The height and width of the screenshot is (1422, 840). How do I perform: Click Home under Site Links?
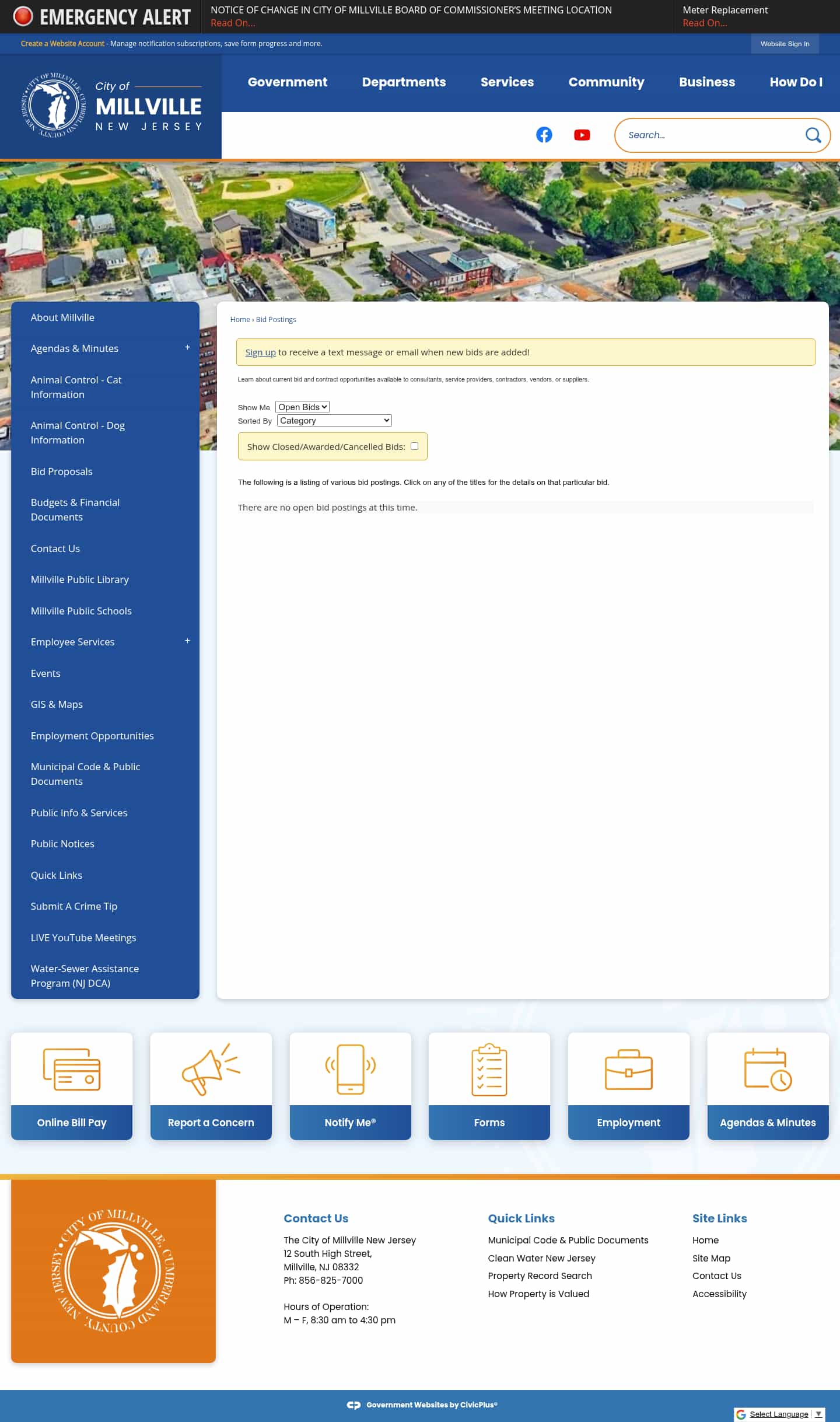[705, 1240]
